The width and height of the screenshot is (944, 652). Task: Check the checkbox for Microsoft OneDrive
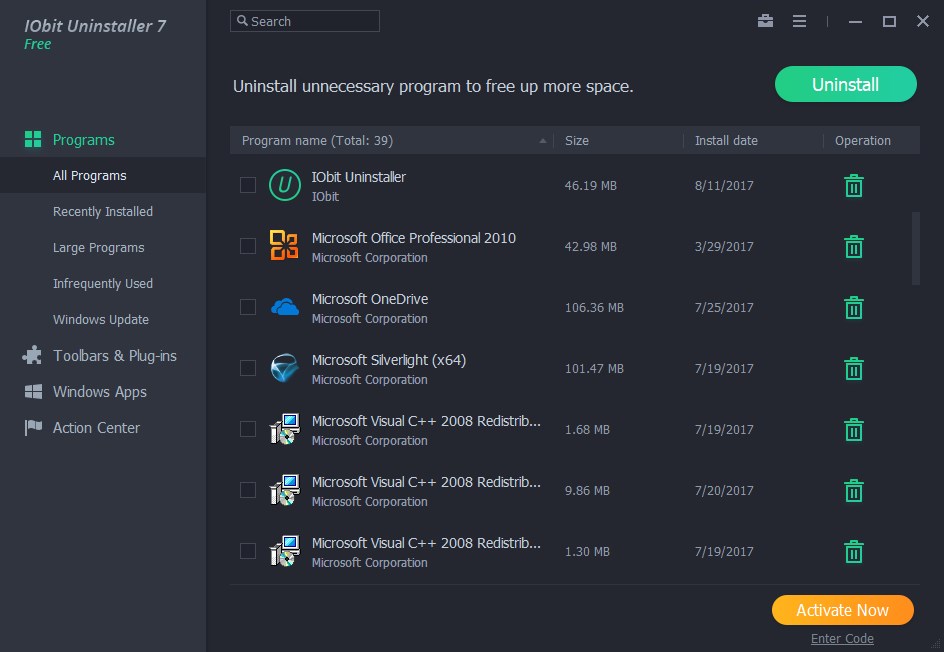tap(248, 307)
